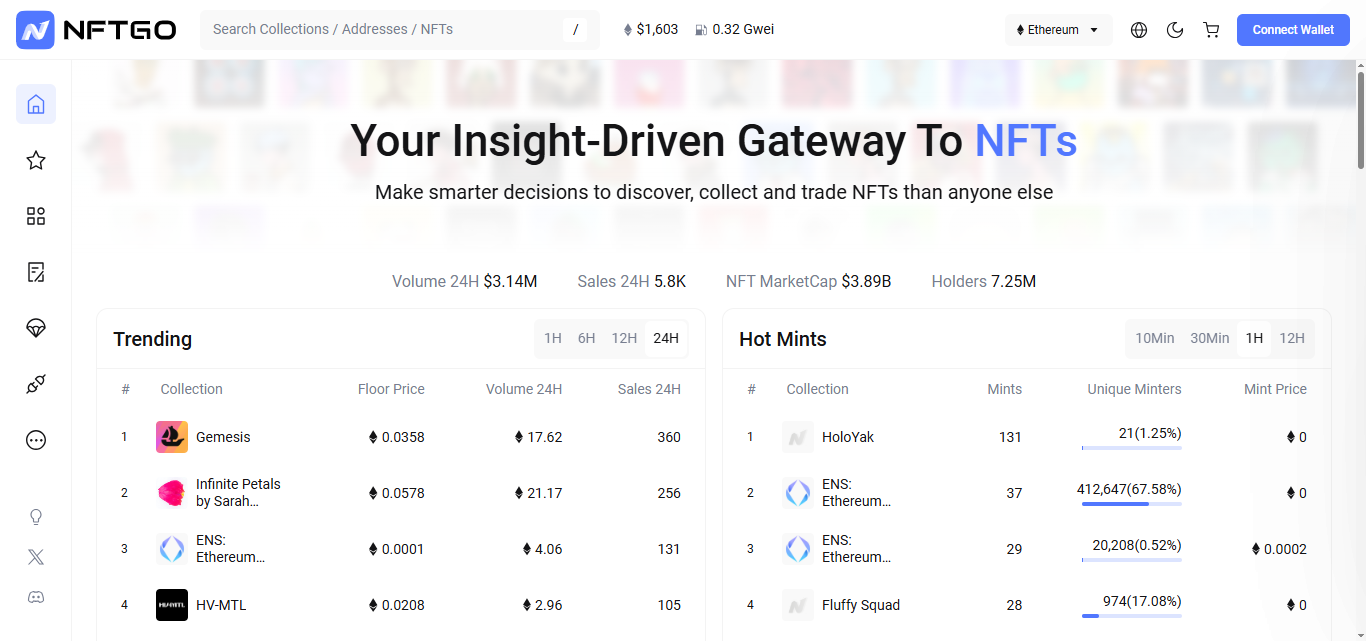Click Infinite Petals volume 21.17
The width and height of the screenshot is (1366, 641).
point(538,493)
